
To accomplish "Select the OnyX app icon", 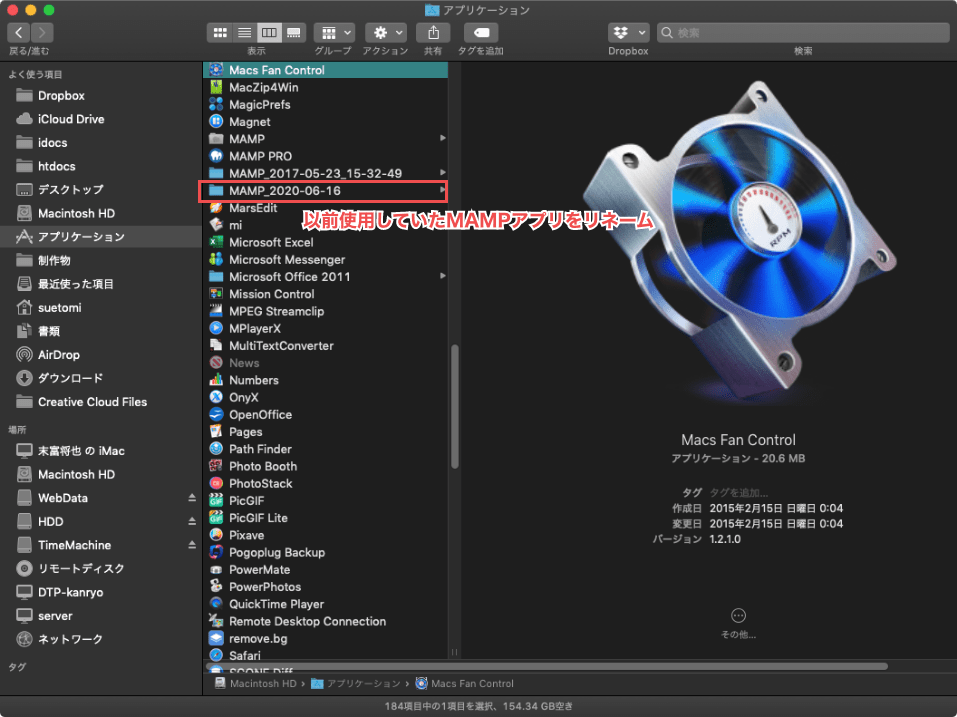I will point(216,397).
